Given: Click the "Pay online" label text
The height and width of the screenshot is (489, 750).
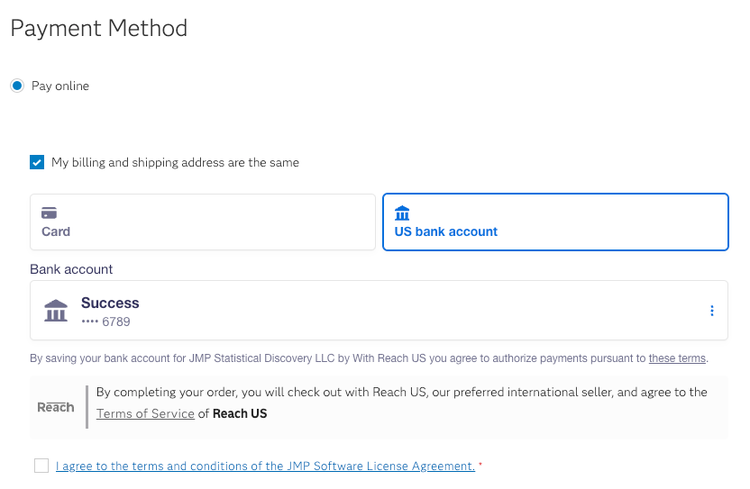Looking at the screenshot, I should pyautogui.click(x=60, y=86).
